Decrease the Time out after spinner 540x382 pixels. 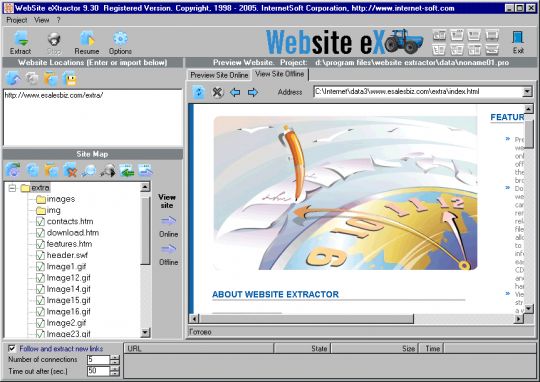(115, 373)
